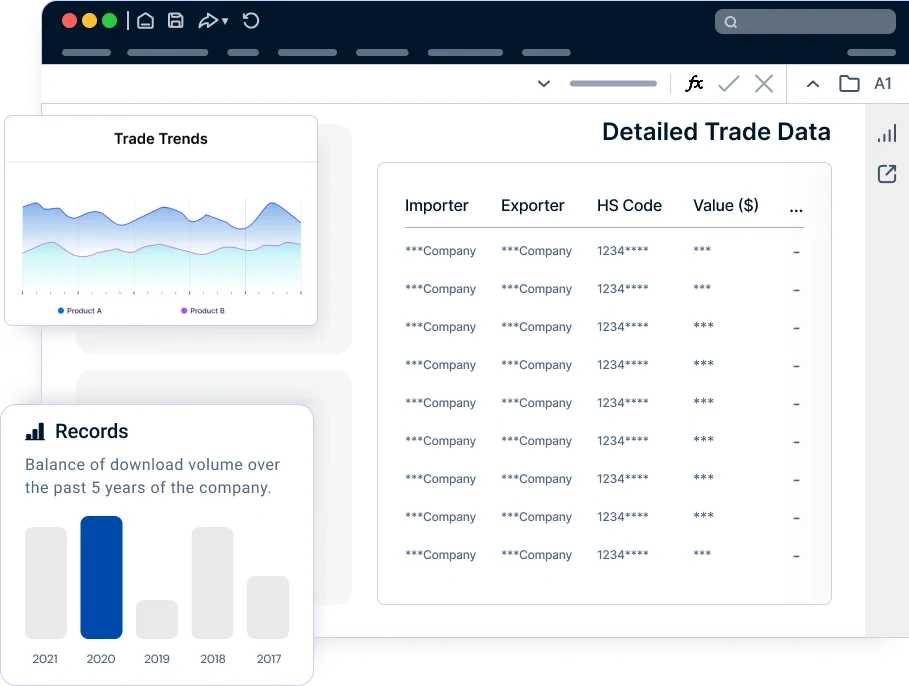The width and height of the screenshot is (909, 686).
Task: Collapse with the chevron-up arrow
Action: [813, 84]
